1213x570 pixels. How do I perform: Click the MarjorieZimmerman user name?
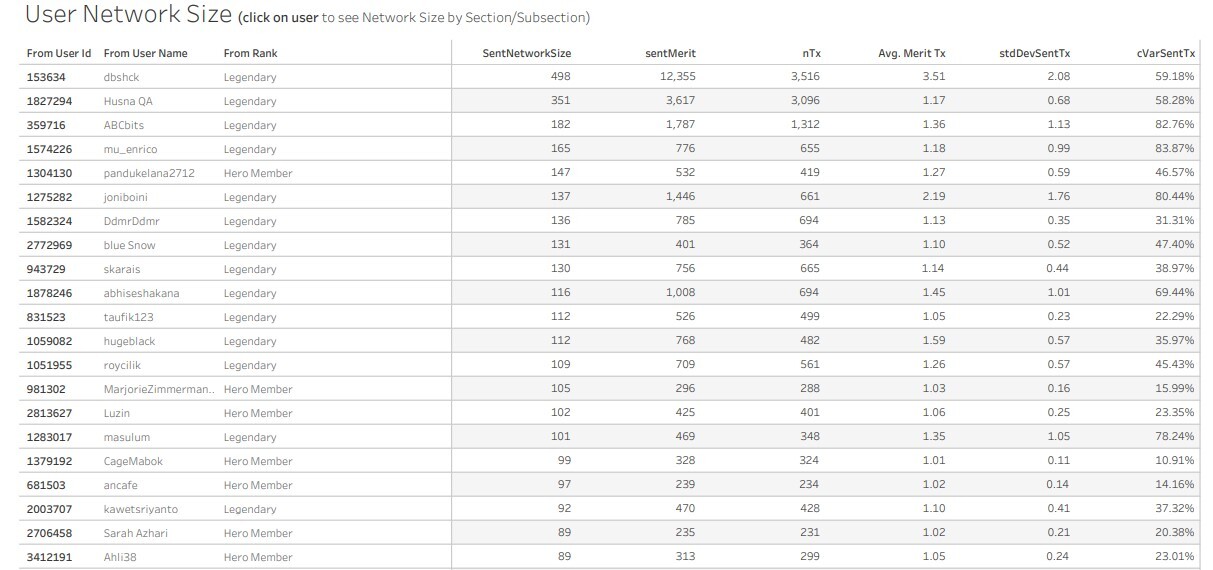coord(158,389)
